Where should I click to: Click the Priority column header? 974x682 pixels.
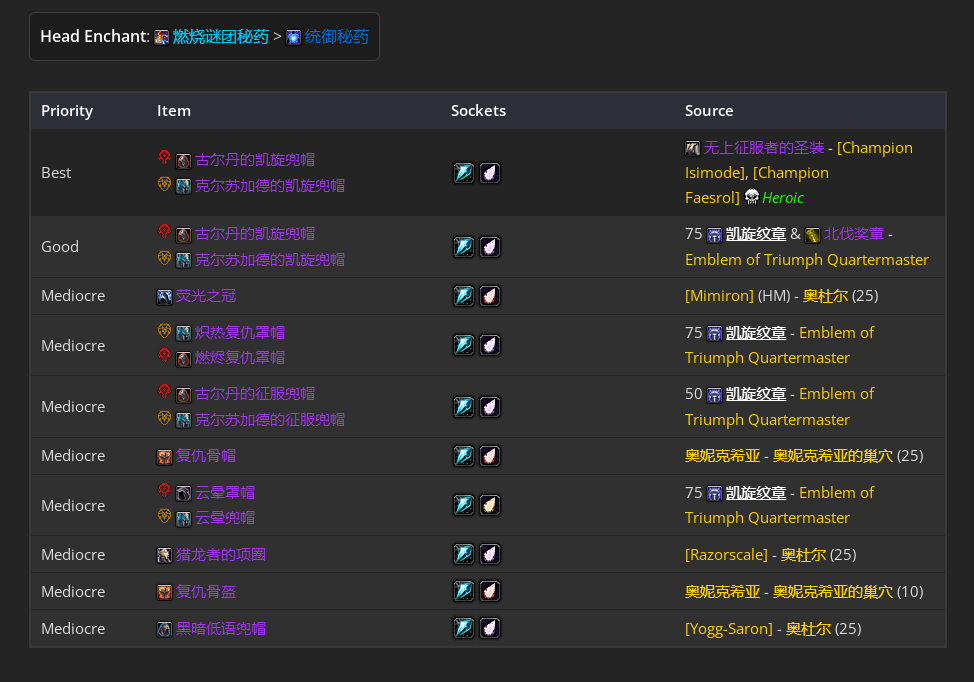coord(67,111)
